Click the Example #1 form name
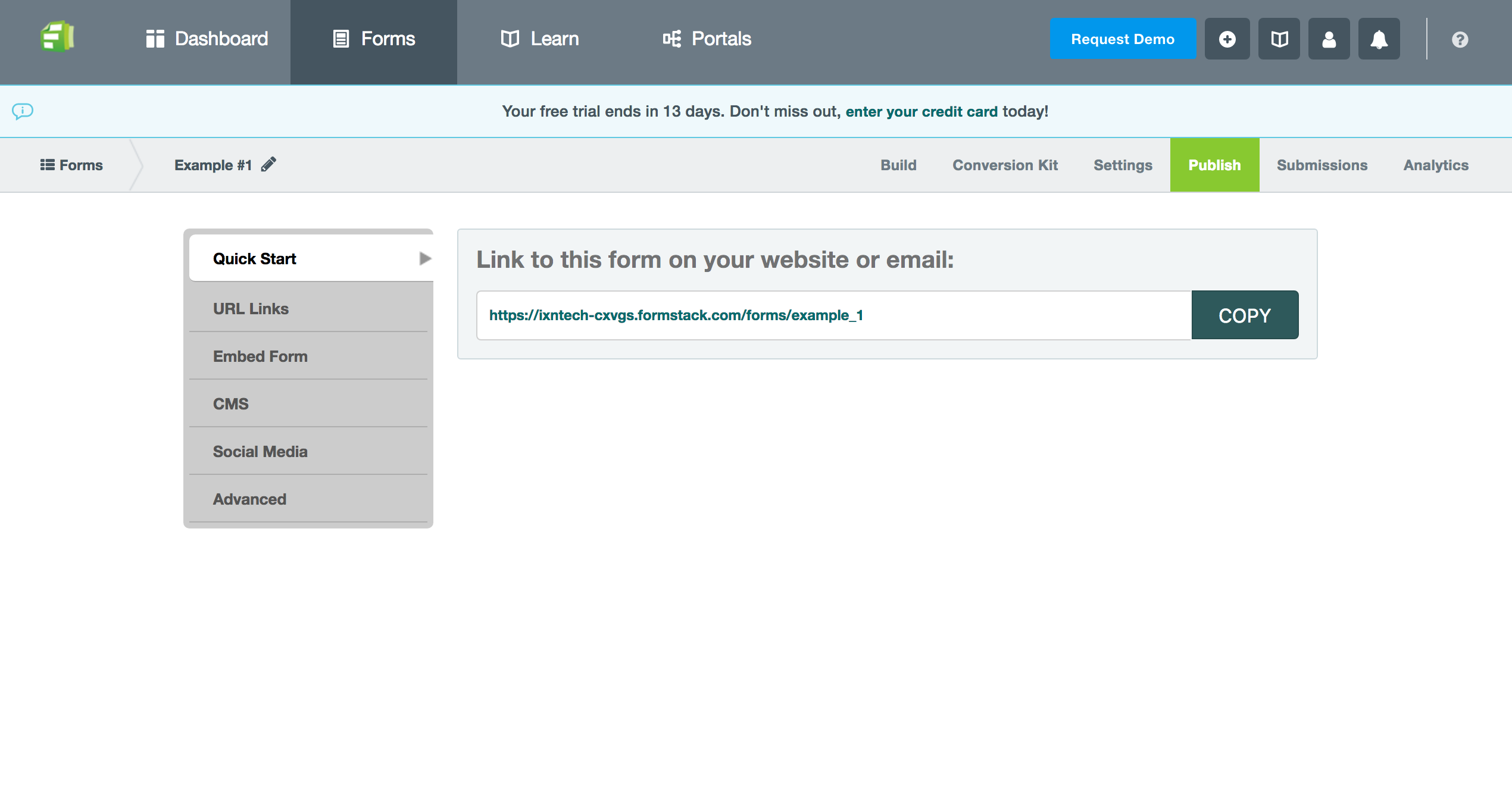The width and height of the screenshot is (1512, 807). tap(213, 165)
